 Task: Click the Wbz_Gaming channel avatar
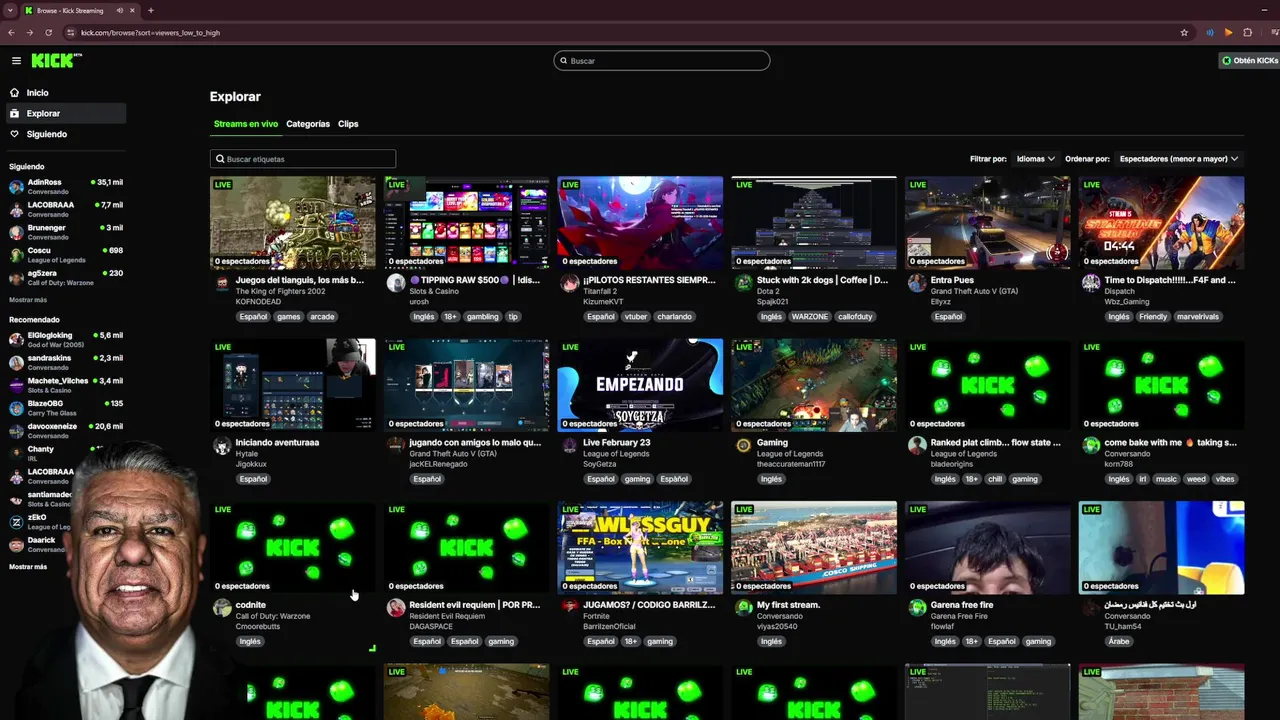pyautogui.click(x=1091, y=283)
